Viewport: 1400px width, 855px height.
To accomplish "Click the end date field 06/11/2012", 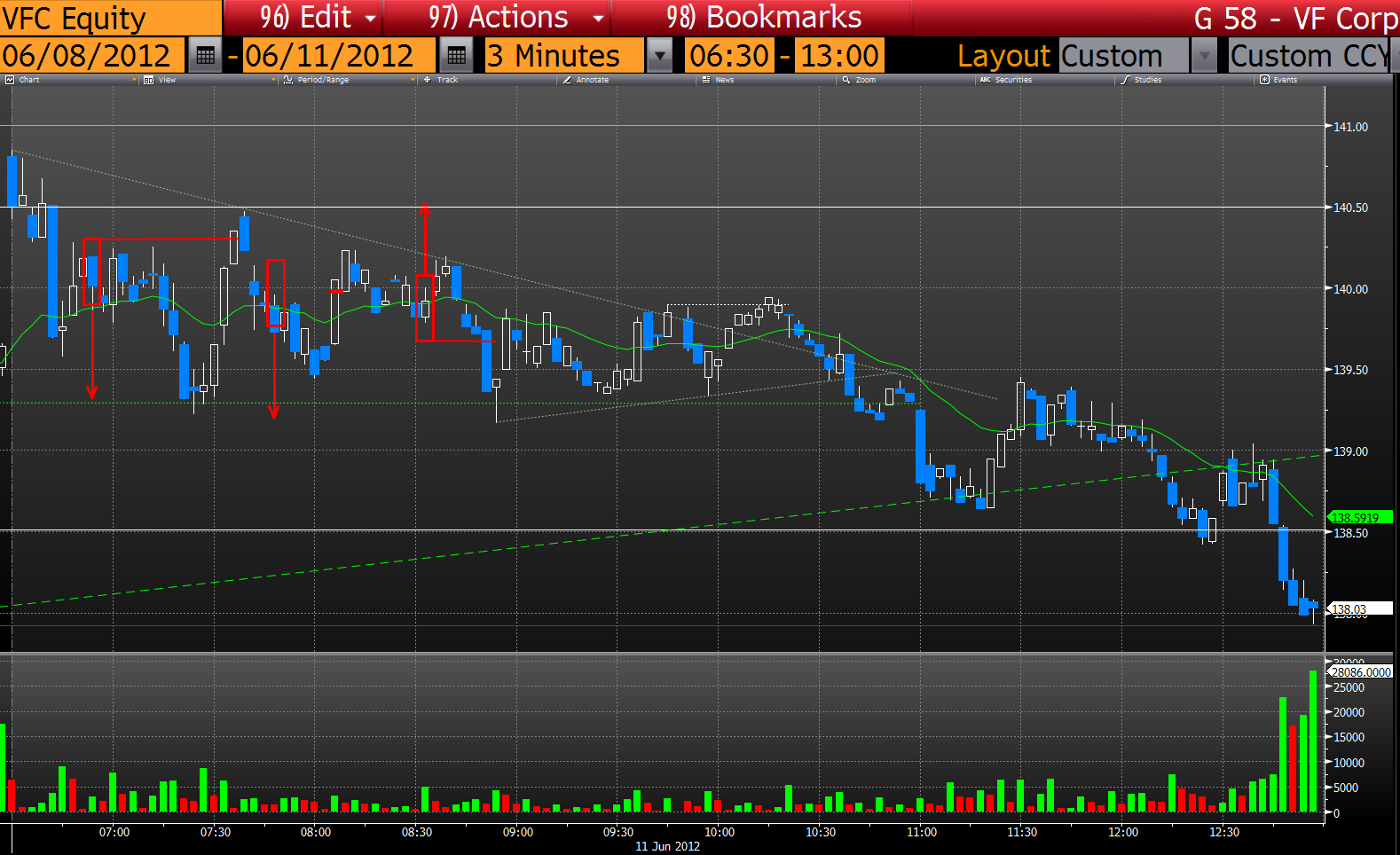I will click(338, 55).
